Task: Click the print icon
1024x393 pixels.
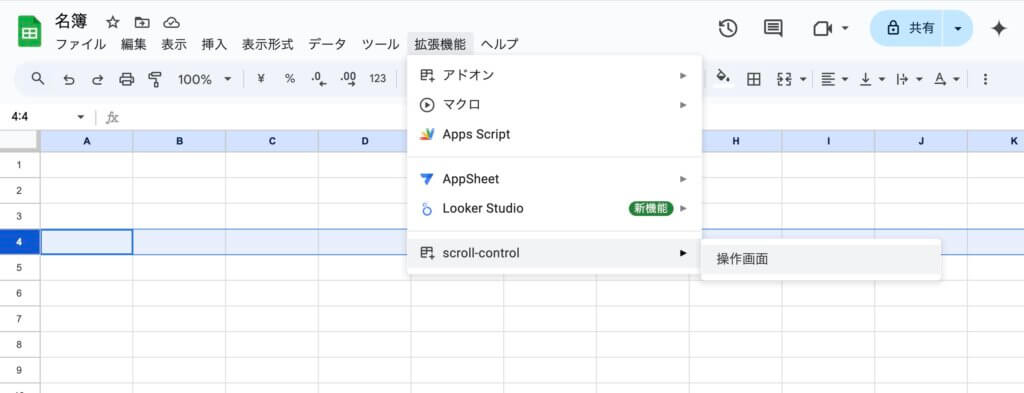Action: [x=127, y=80]
